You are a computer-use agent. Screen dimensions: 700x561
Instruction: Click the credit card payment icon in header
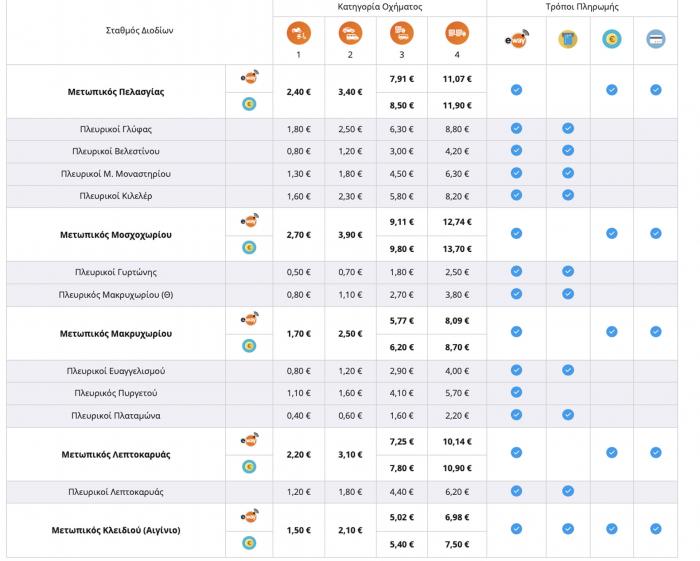(656, 39)
